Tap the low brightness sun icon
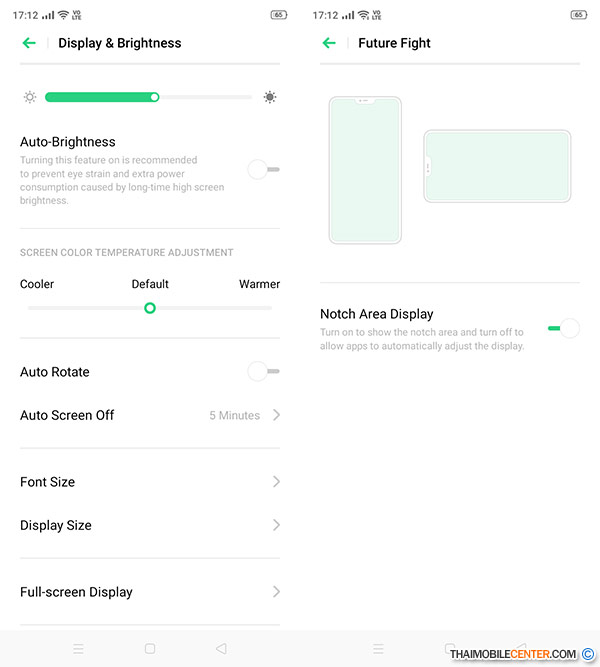 point(30,97)
